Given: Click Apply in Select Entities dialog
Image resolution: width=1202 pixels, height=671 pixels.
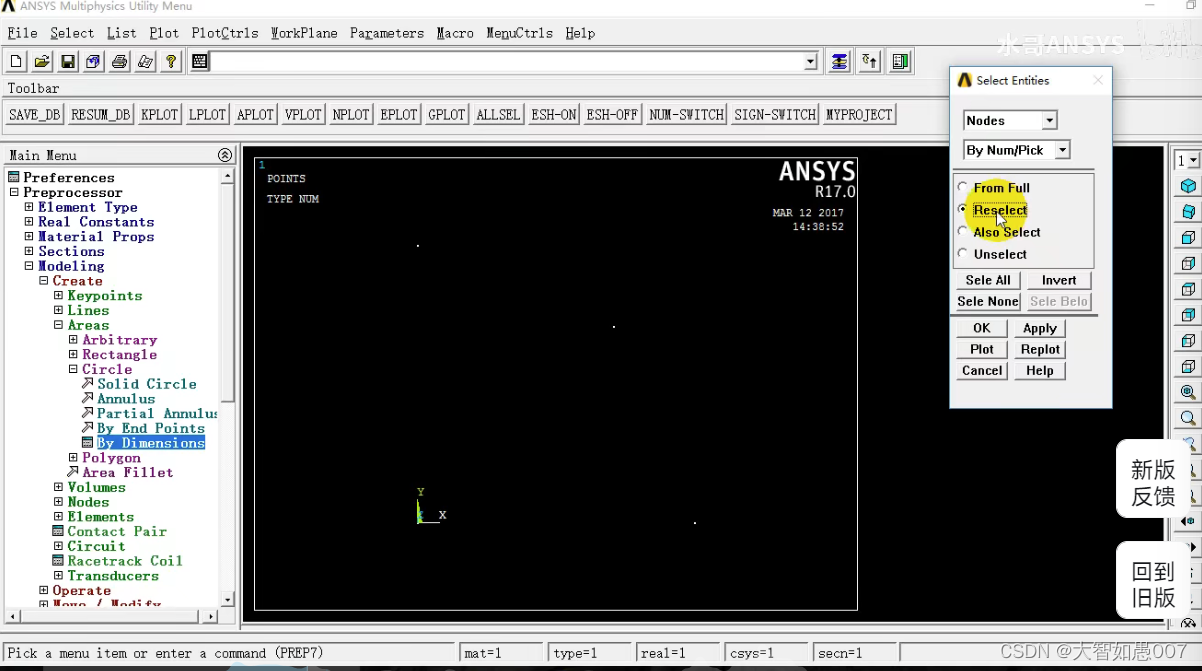Looking at the screenshot, I should tap(1040, 328).
